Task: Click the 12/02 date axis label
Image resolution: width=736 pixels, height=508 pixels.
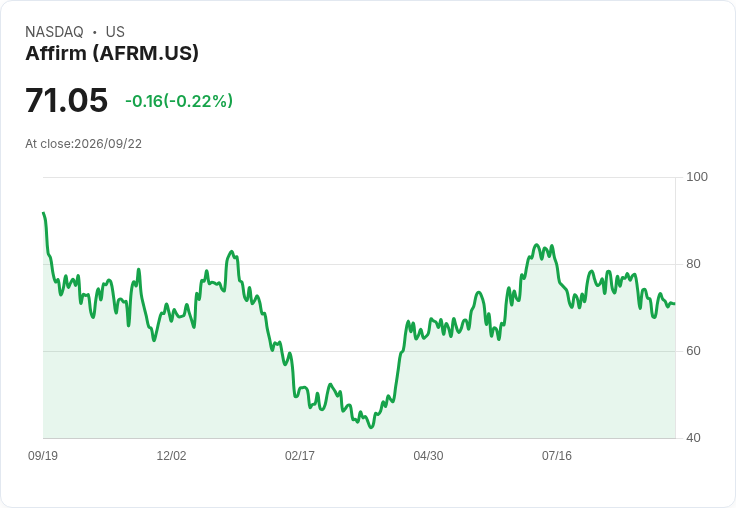Action: coord(171,455)
